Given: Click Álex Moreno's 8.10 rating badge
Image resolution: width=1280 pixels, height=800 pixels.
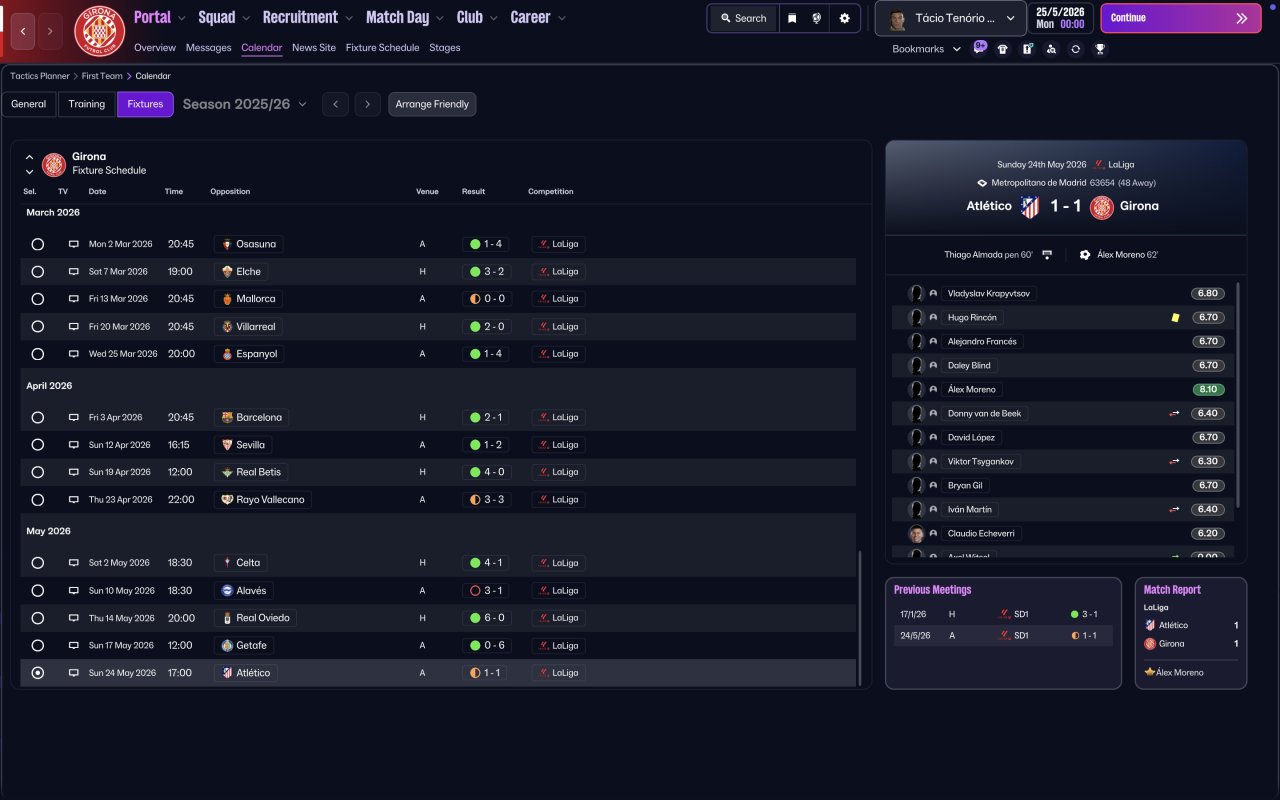Looking at the screenshot, I should click(1207, 389).
